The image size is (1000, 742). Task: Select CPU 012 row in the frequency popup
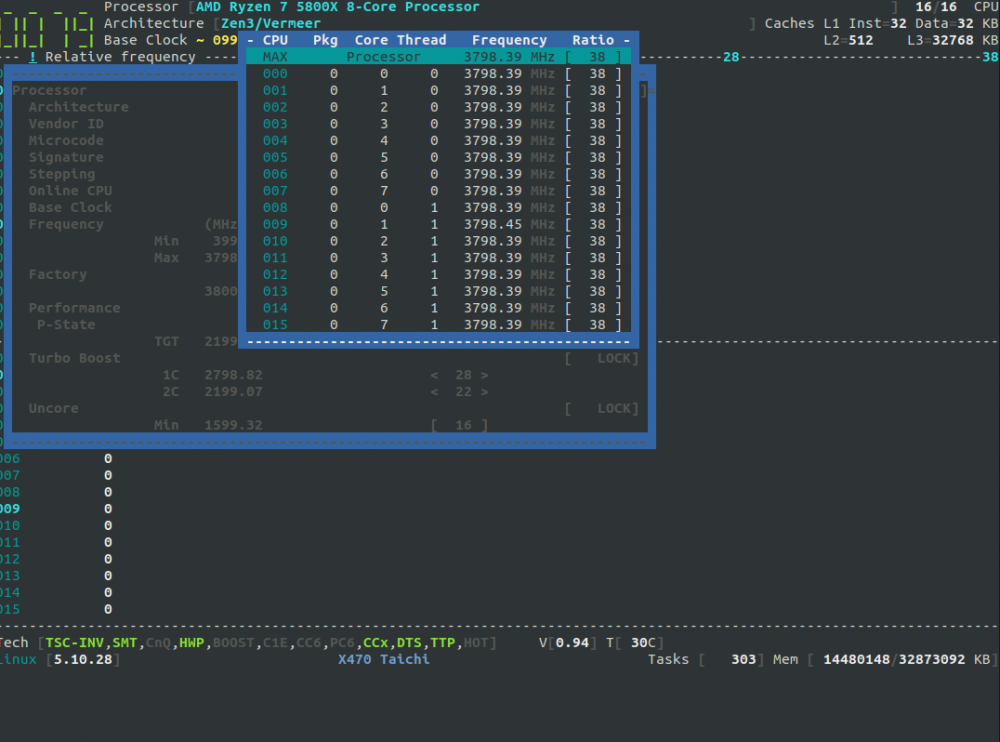(x=439, y=274)
